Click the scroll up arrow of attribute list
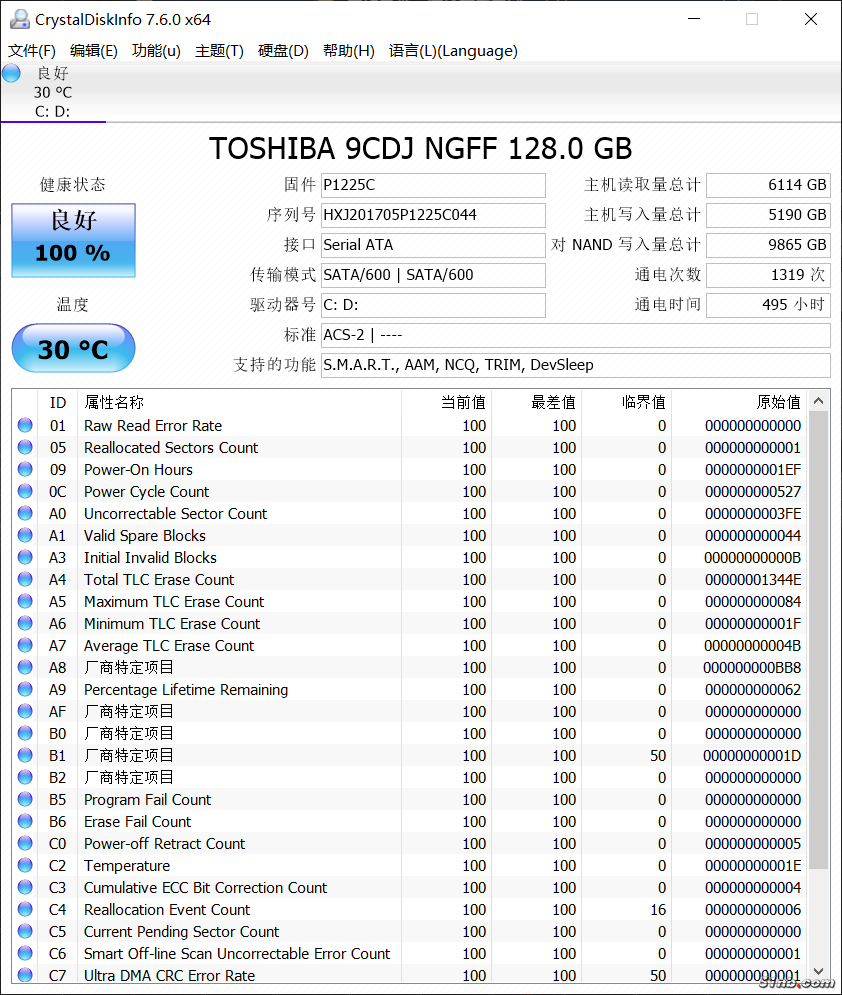 coord(819,402)
